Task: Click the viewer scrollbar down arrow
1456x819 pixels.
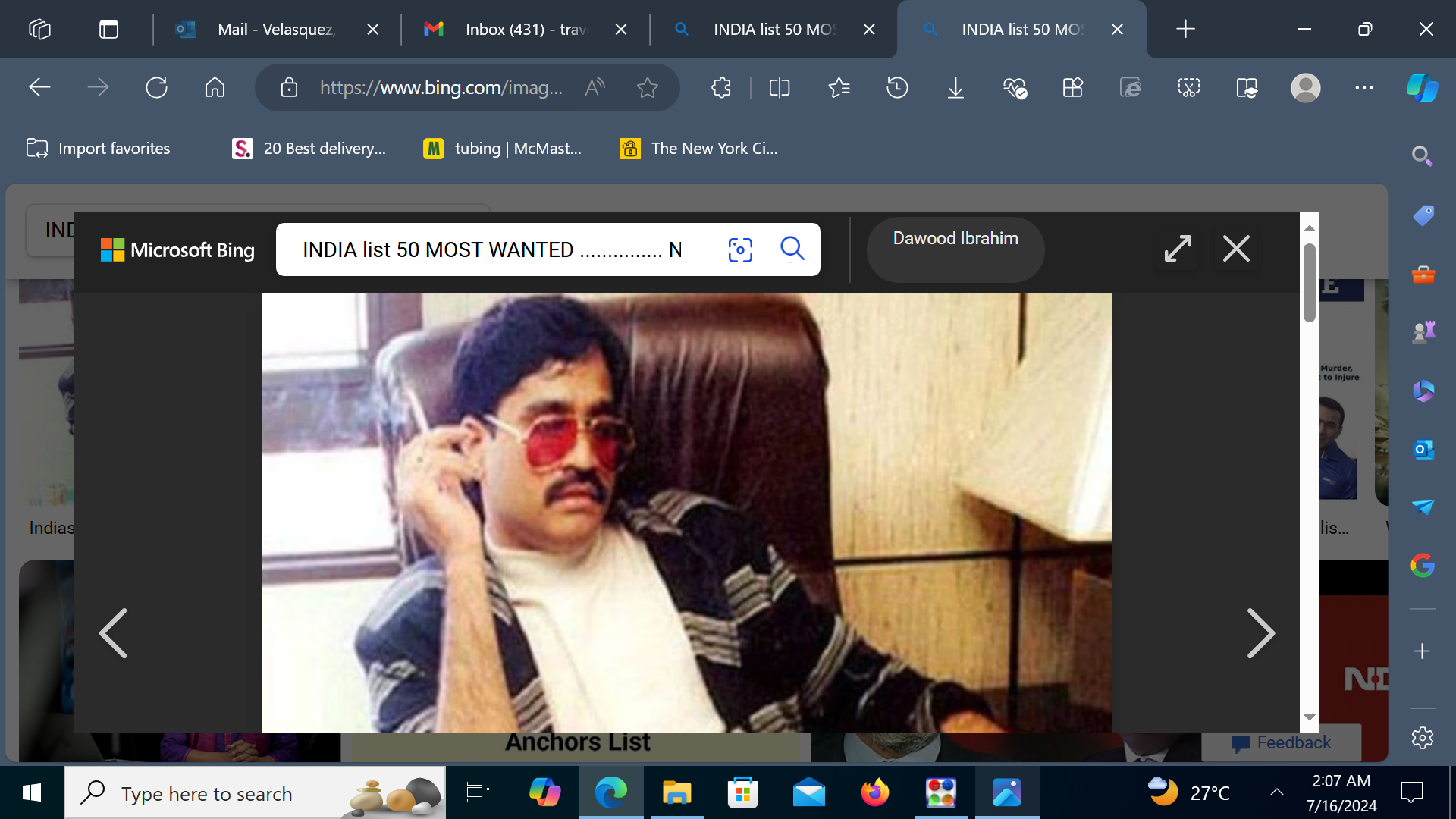Action: [1310, 717]
